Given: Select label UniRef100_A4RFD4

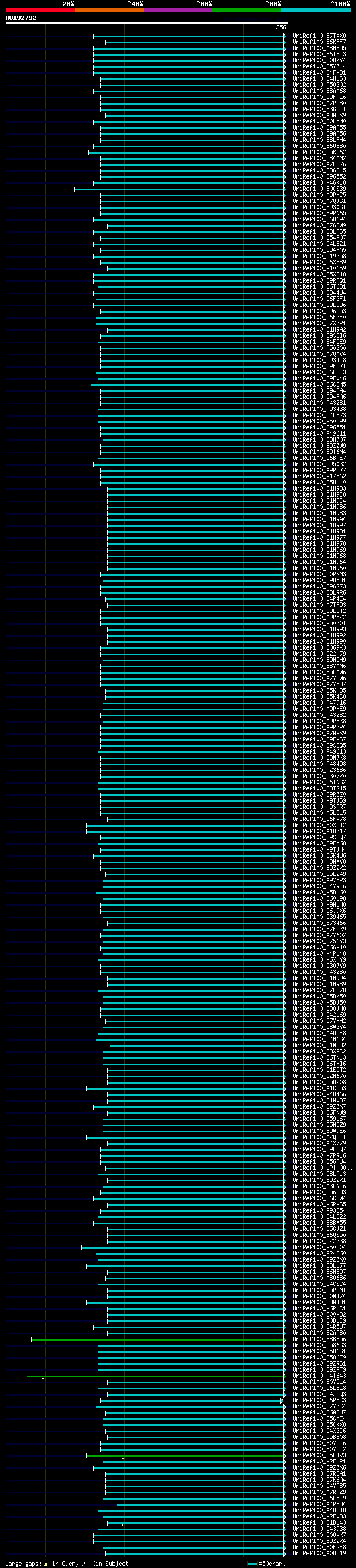Looking at the screenshot, I should tap(319, 1504).
